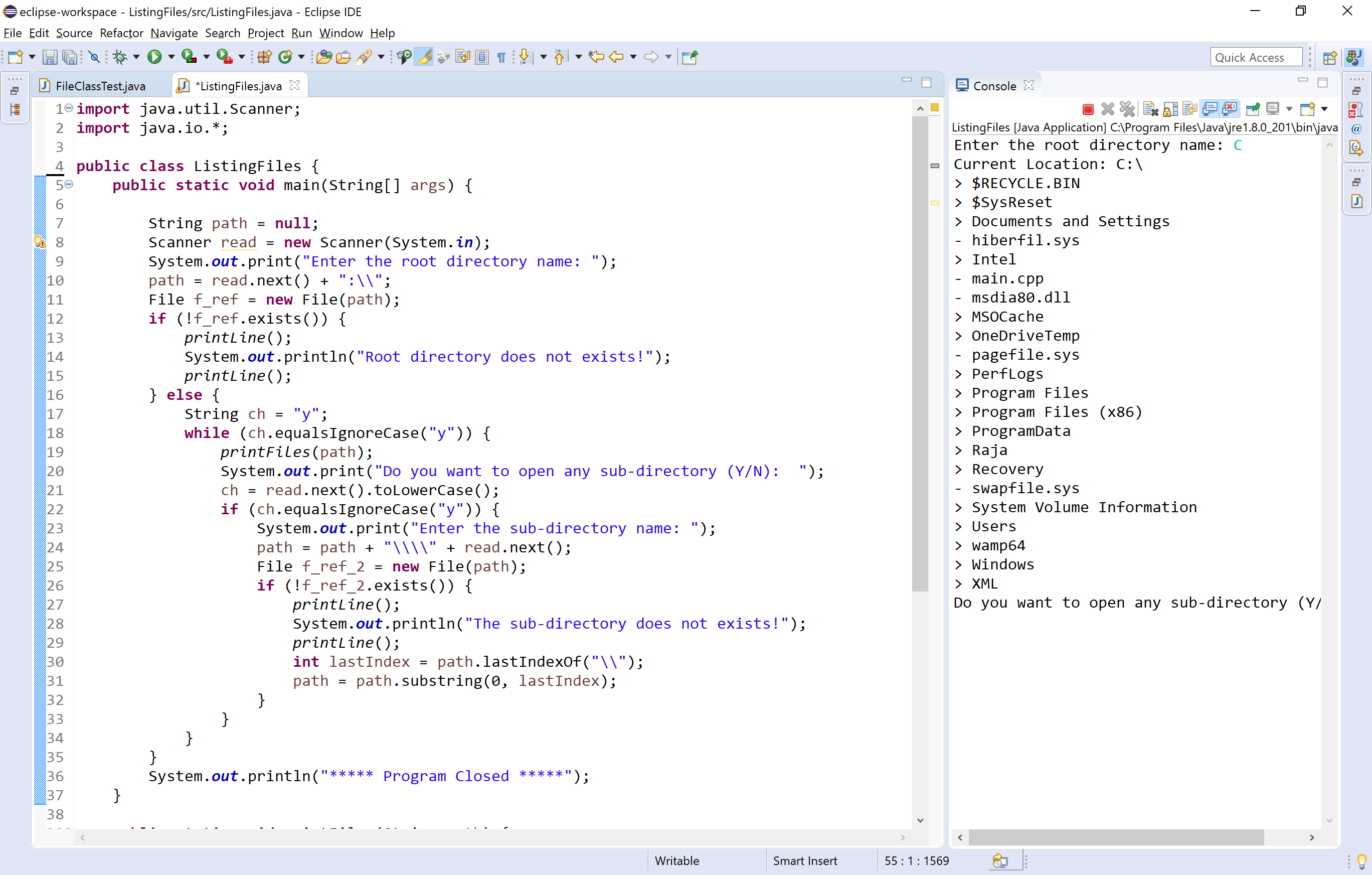
Task: Open the Quick Access search field
Action: 1256,57
